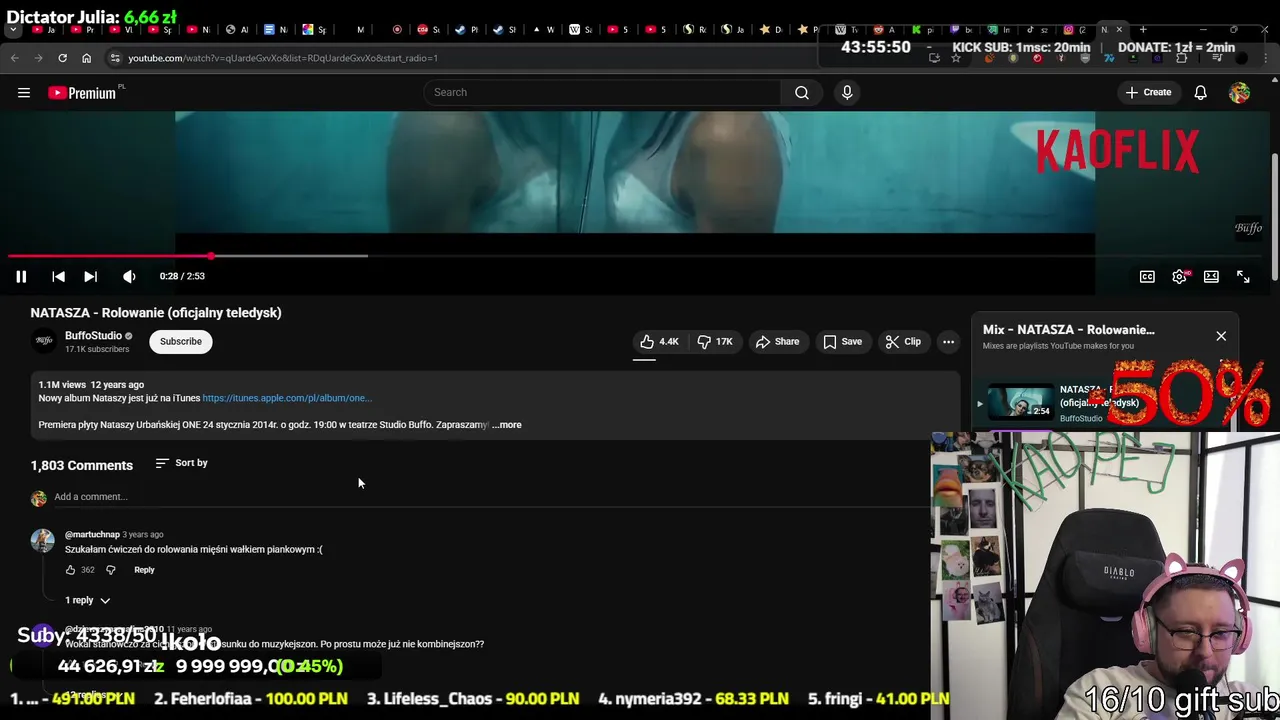1280x720 pixels.
Task: Reload the page
Action: [62, 58]
